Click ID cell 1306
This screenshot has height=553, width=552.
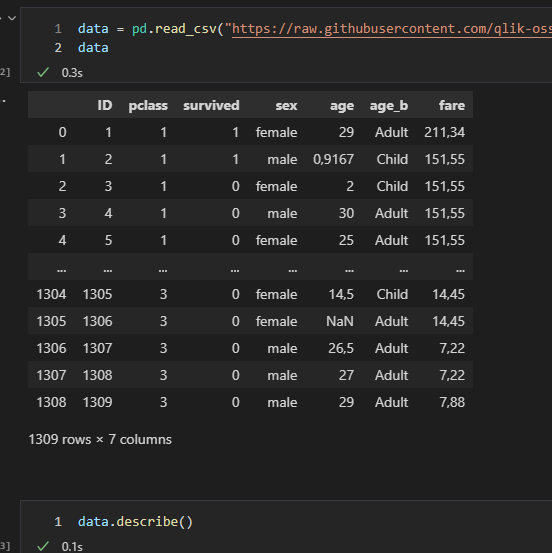pyautogui.click(x=97, y=321)
